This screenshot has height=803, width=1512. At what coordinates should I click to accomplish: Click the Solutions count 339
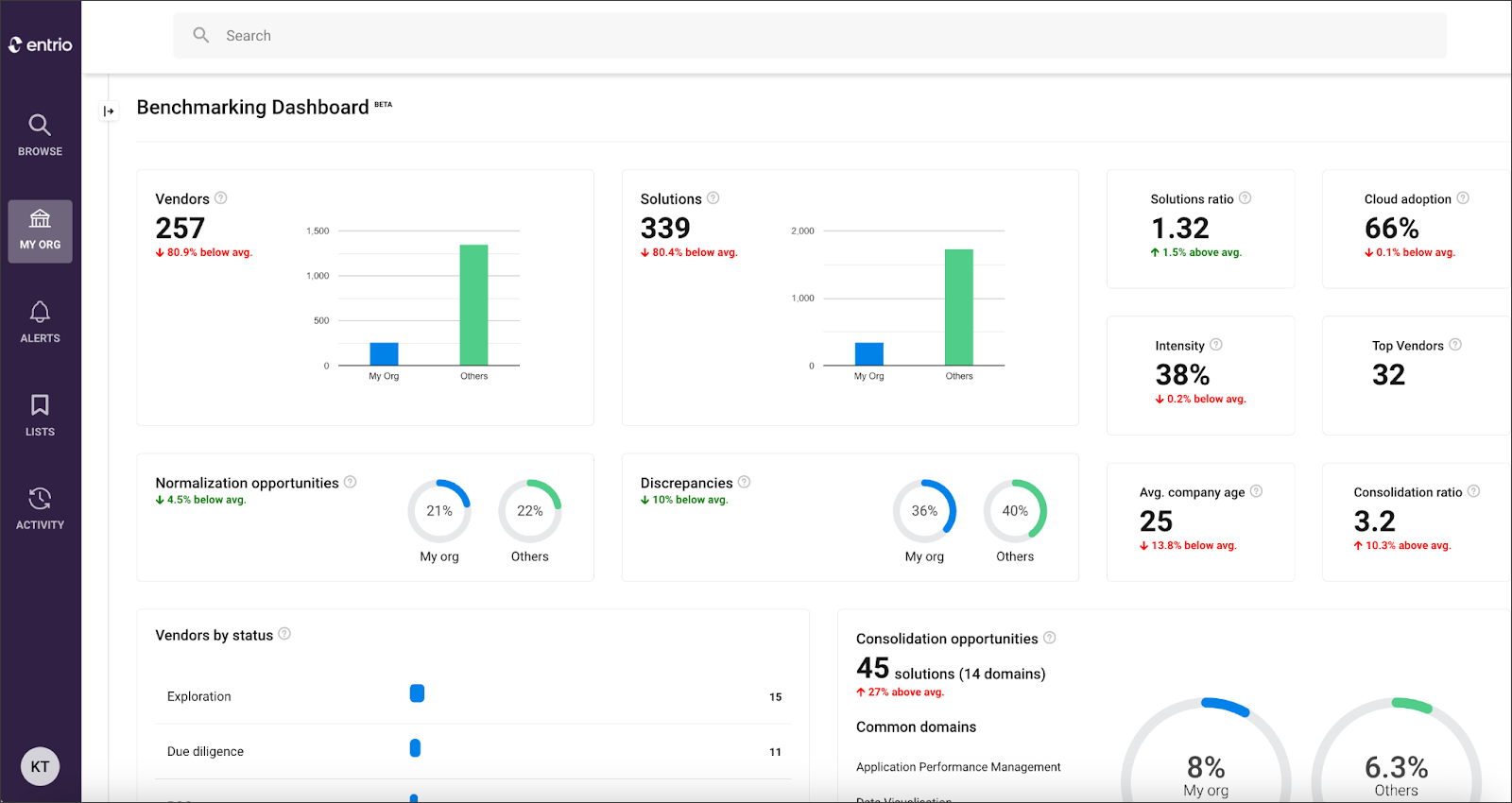665,228
